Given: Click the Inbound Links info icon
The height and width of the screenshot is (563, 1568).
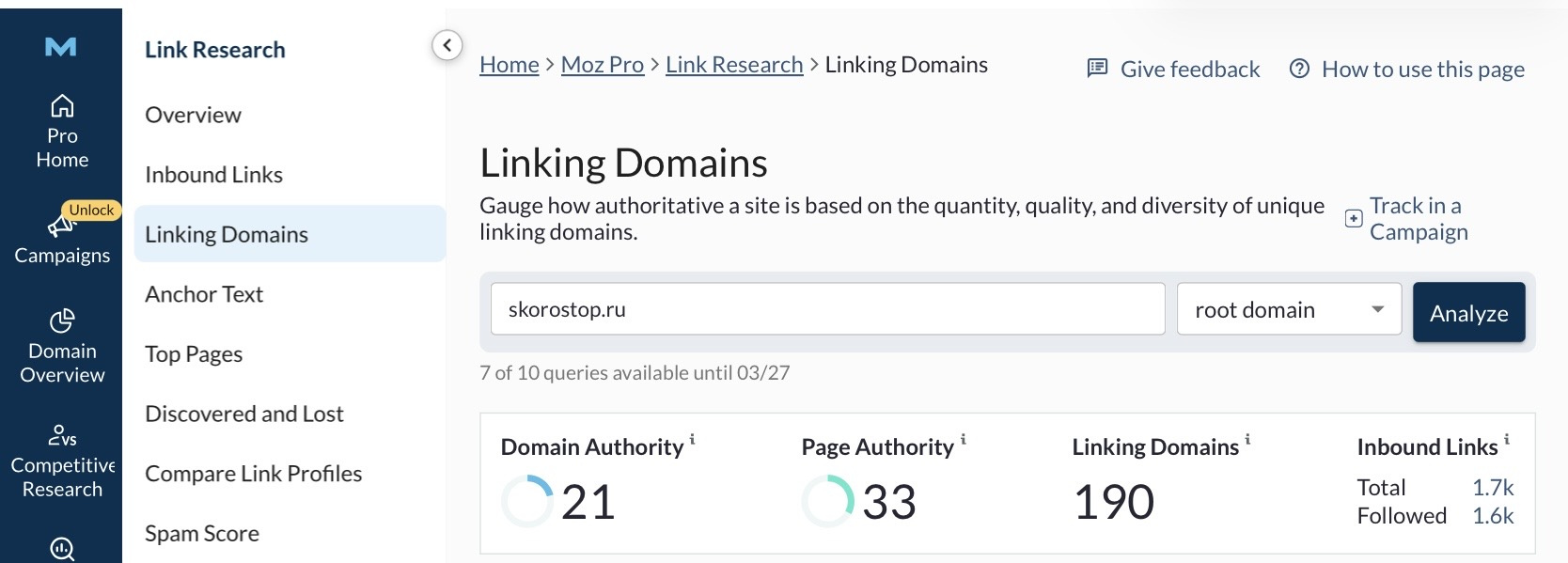Looking at the screenshot, I should [x=1507, y=439].
